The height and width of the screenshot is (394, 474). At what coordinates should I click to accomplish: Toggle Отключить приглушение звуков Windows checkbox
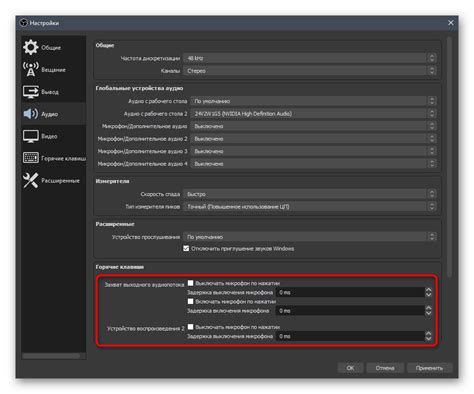click(186, 248)
